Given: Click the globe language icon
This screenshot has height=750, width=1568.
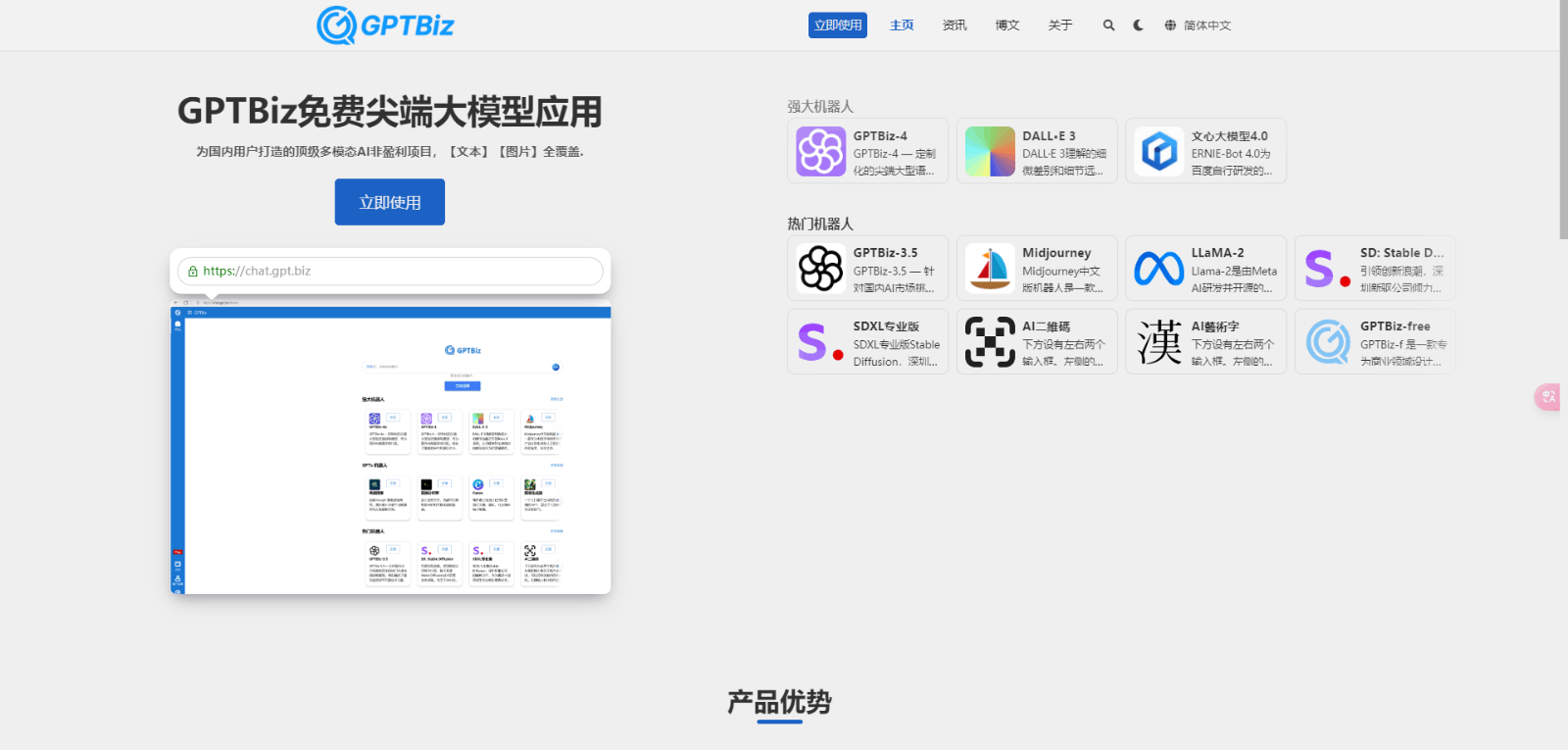Looking at the screenshot, I should point(1170,25).
